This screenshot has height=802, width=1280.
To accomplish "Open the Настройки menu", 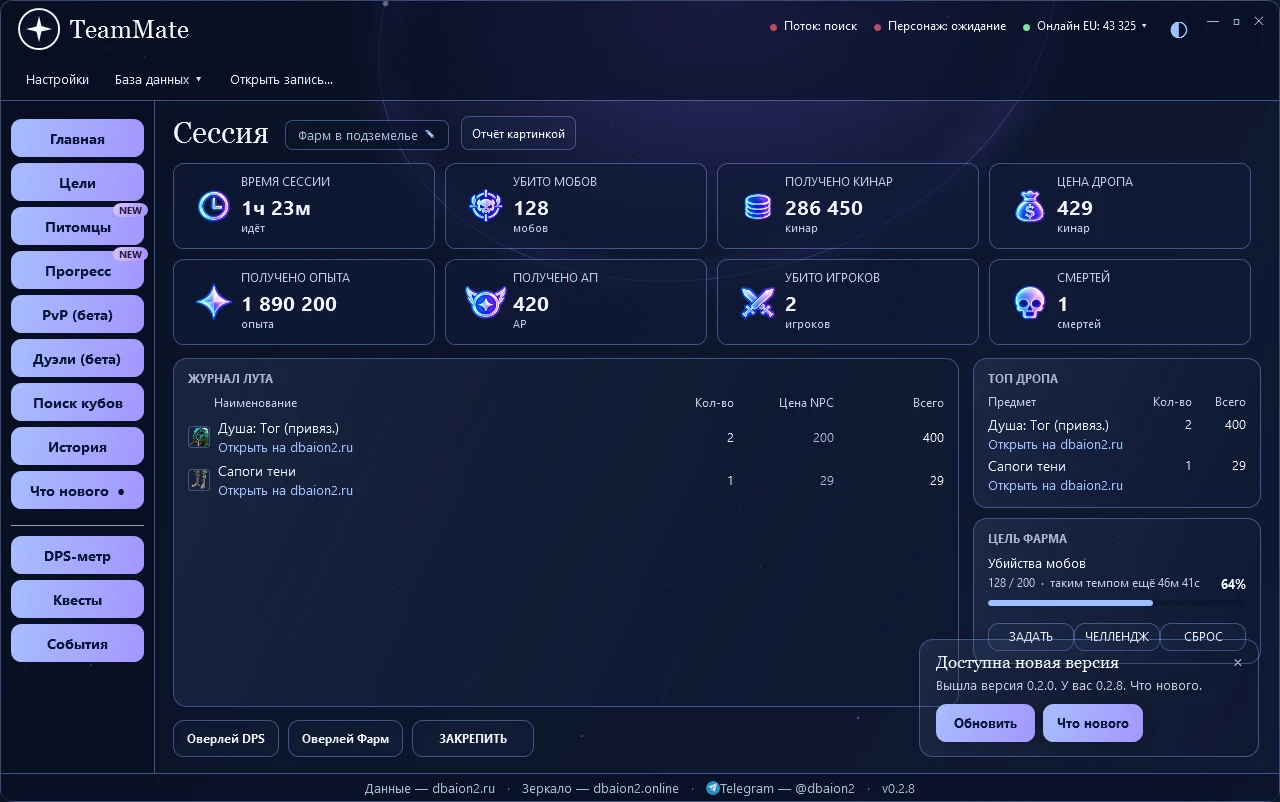I will pyautogui.click(x=57, y=79).
